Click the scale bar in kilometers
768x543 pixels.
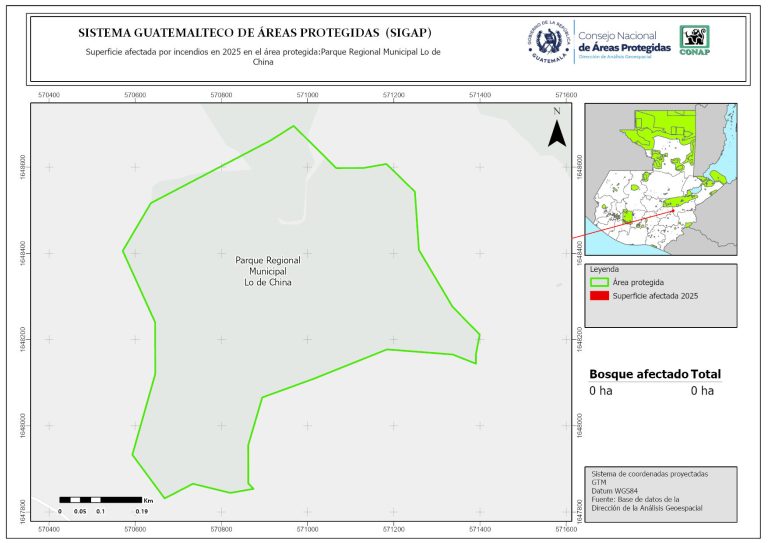100,499
